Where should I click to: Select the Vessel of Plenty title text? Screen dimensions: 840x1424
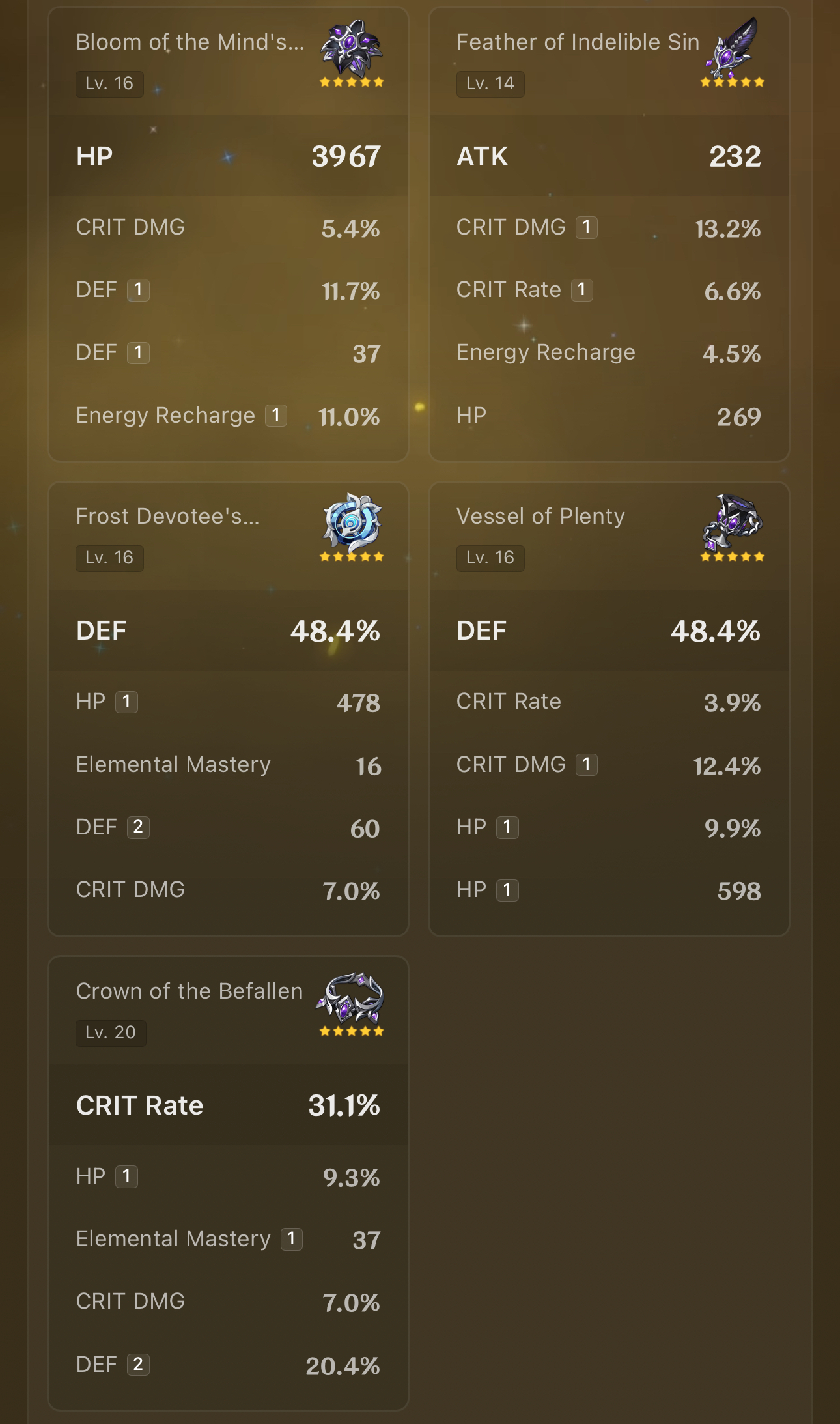(540, 517)
